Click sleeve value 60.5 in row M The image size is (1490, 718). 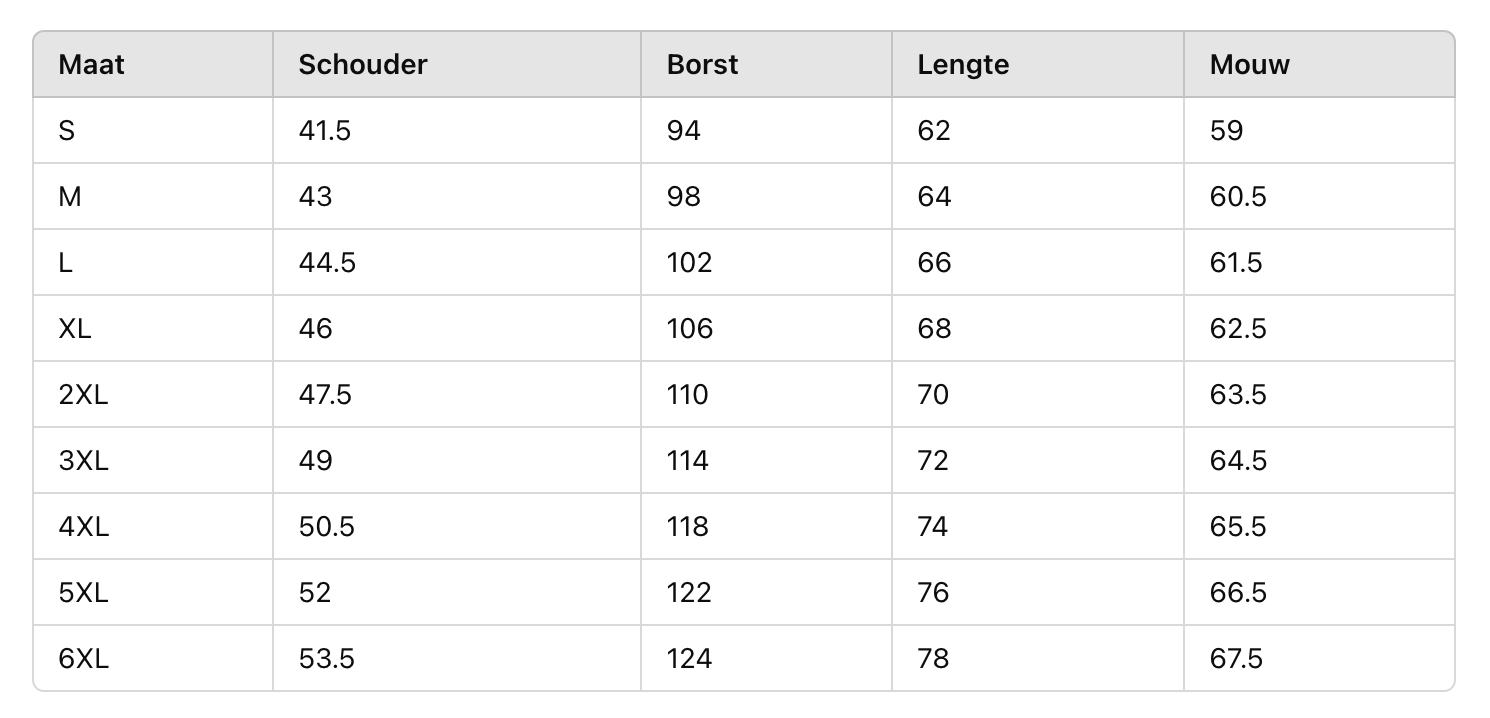pos(1238,197)
